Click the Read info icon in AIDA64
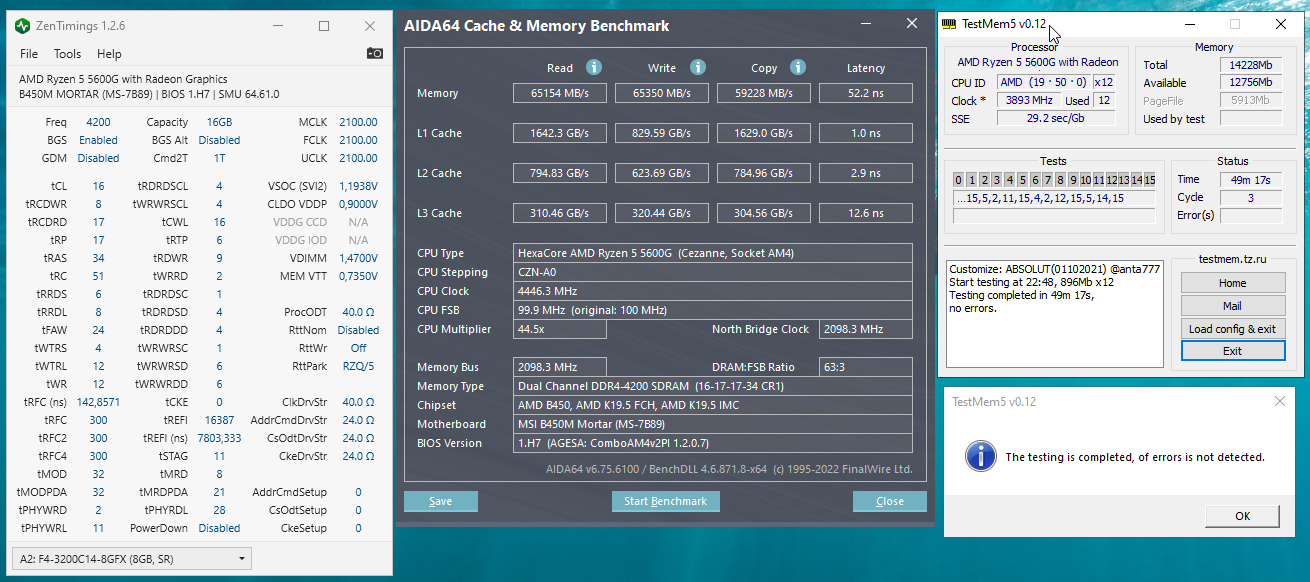This screenshot has height=582, width=1310. [593, 67]
